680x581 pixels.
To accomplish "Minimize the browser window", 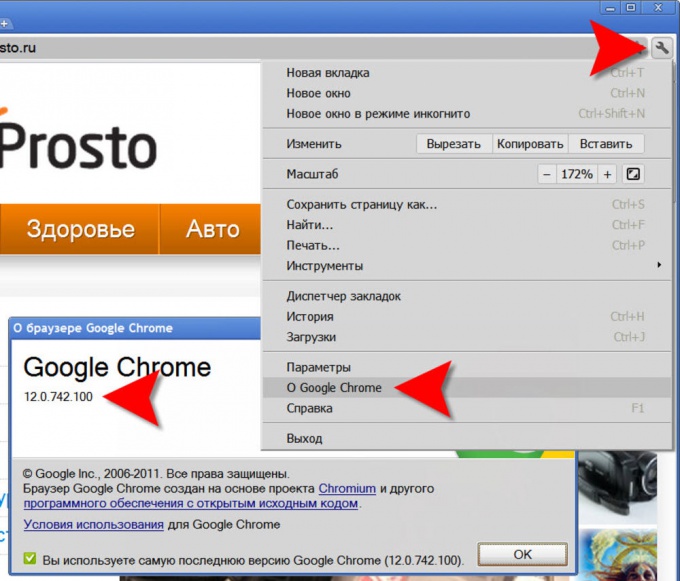I will coord(610,8).
